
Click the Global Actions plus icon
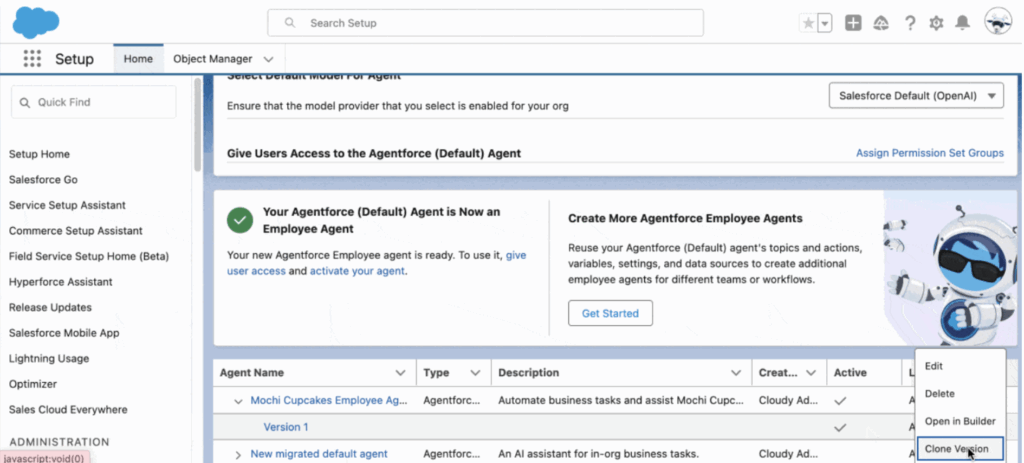tap(853, 23)
